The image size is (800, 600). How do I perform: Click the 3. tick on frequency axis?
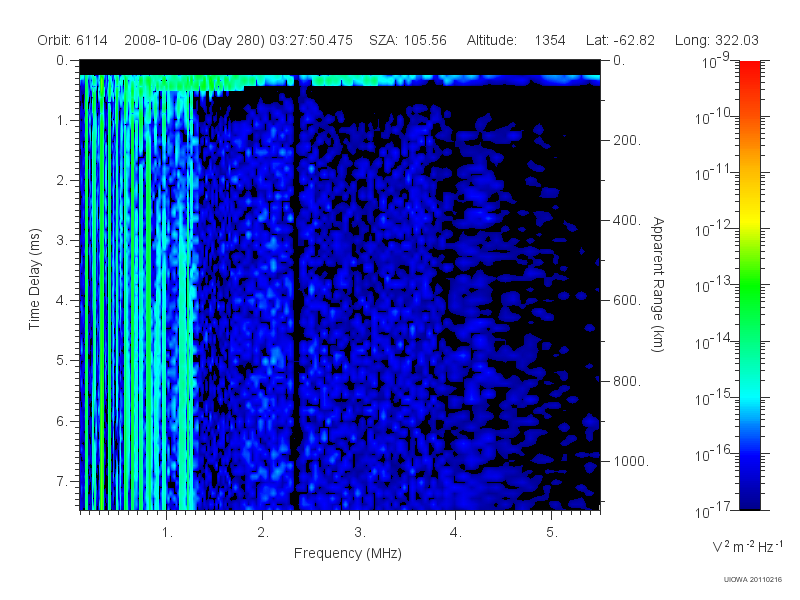coord(360,533)
